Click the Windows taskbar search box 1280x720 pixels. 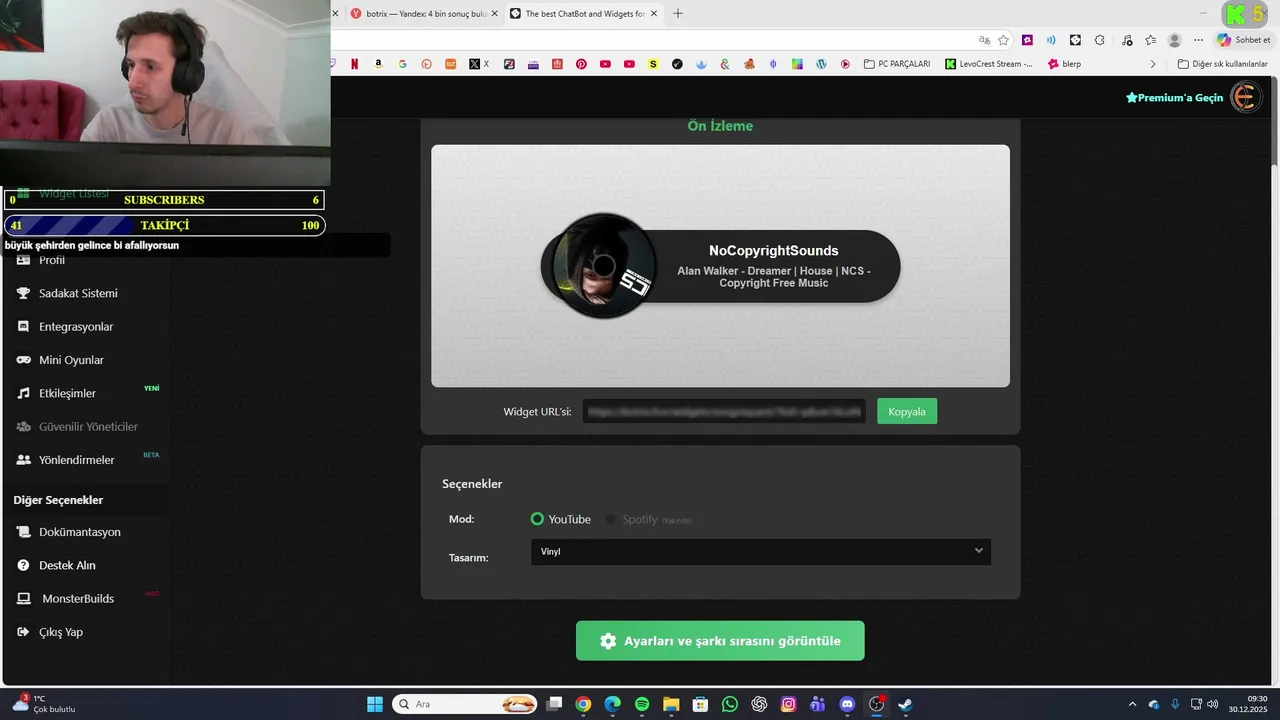pyautogui.click(x=464, y=704)
